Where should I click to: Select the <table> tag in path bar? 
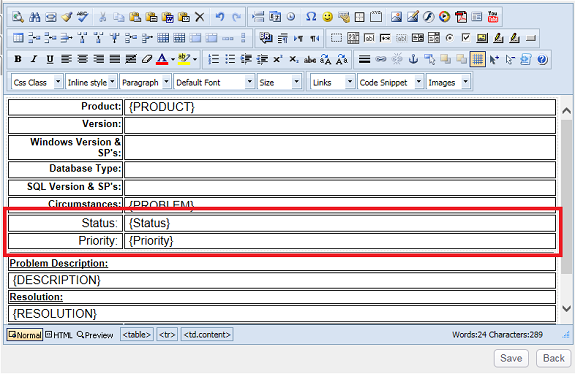[137, 335]
